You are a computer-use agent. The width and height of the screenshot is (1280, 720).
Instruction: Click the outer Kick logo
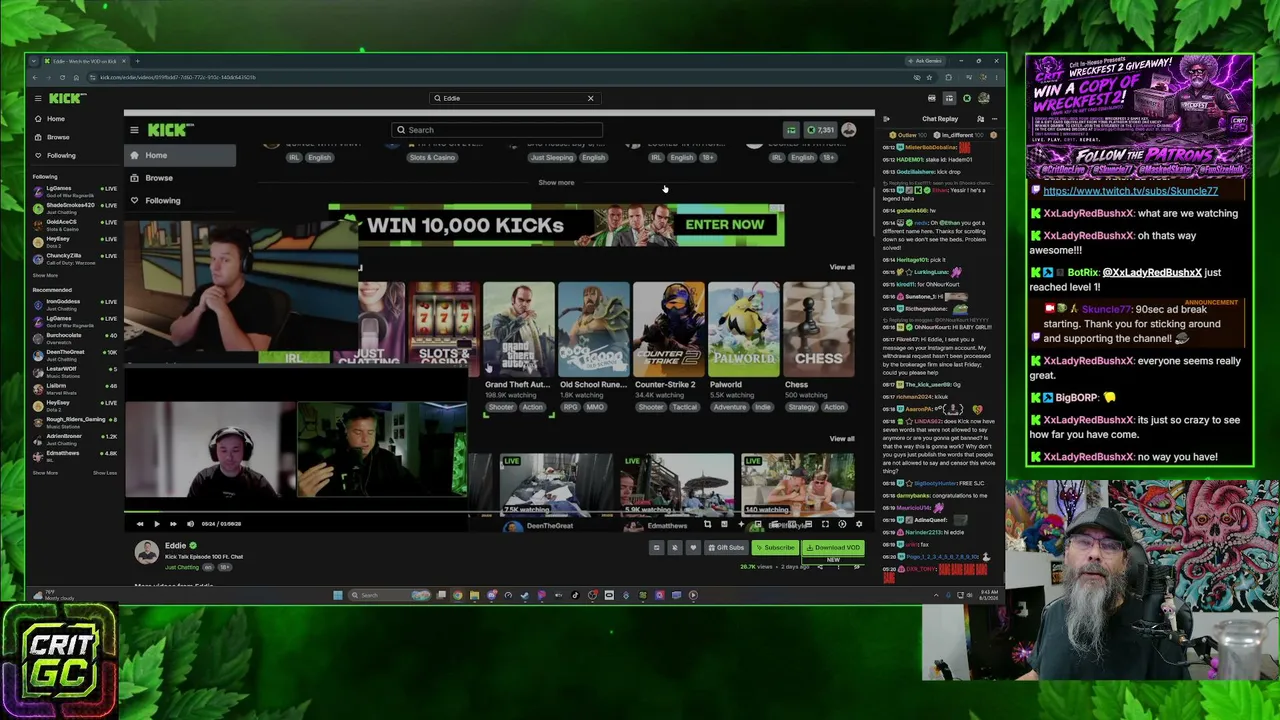pos(67,98)
